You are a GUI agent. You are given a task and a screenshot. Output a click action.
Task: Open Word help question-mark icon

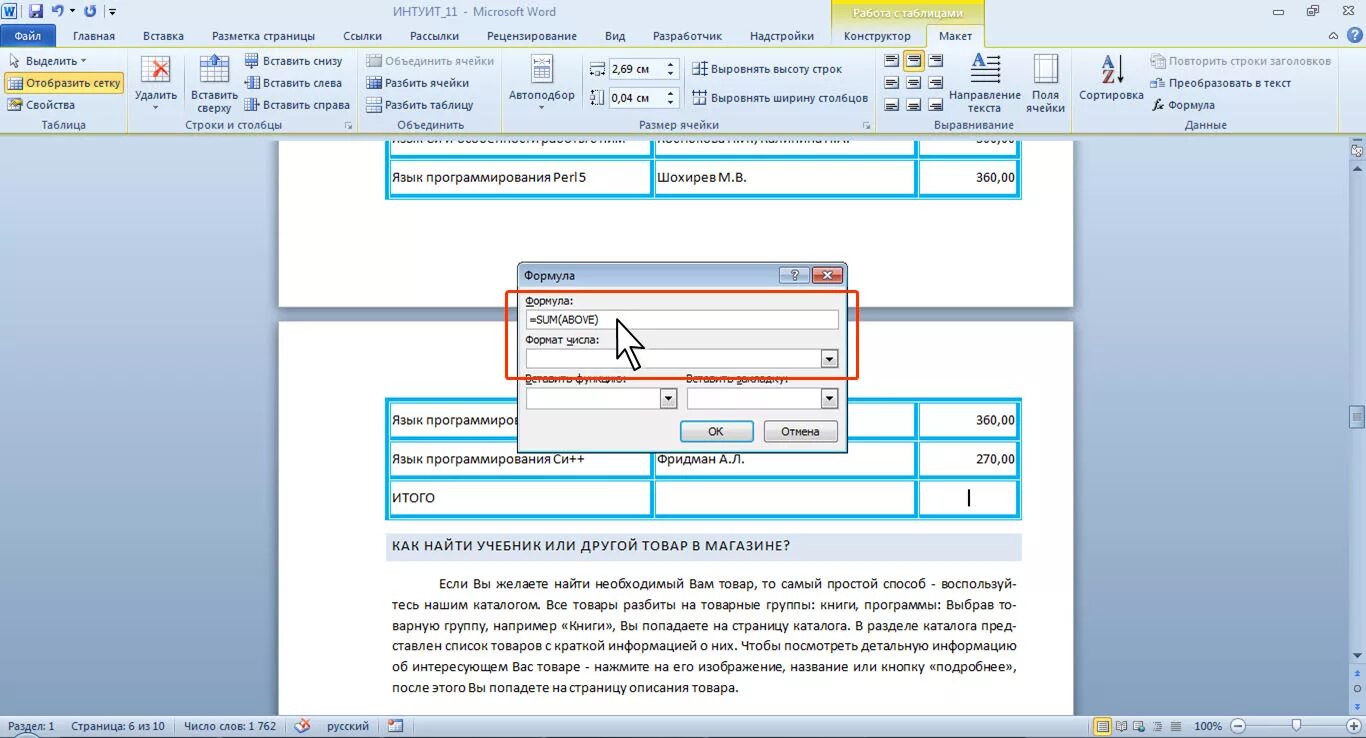(1354, 36)
